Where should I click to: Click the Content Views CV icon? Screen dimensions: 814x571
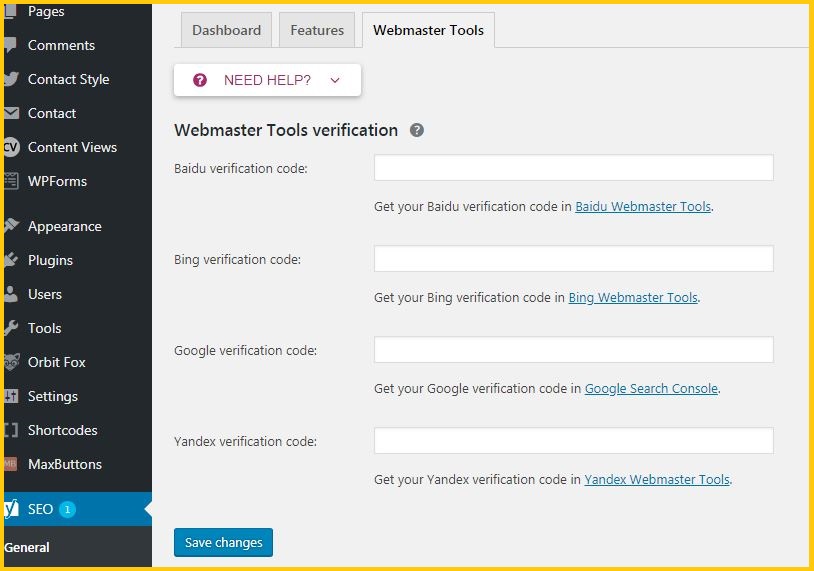coord(11,147)
